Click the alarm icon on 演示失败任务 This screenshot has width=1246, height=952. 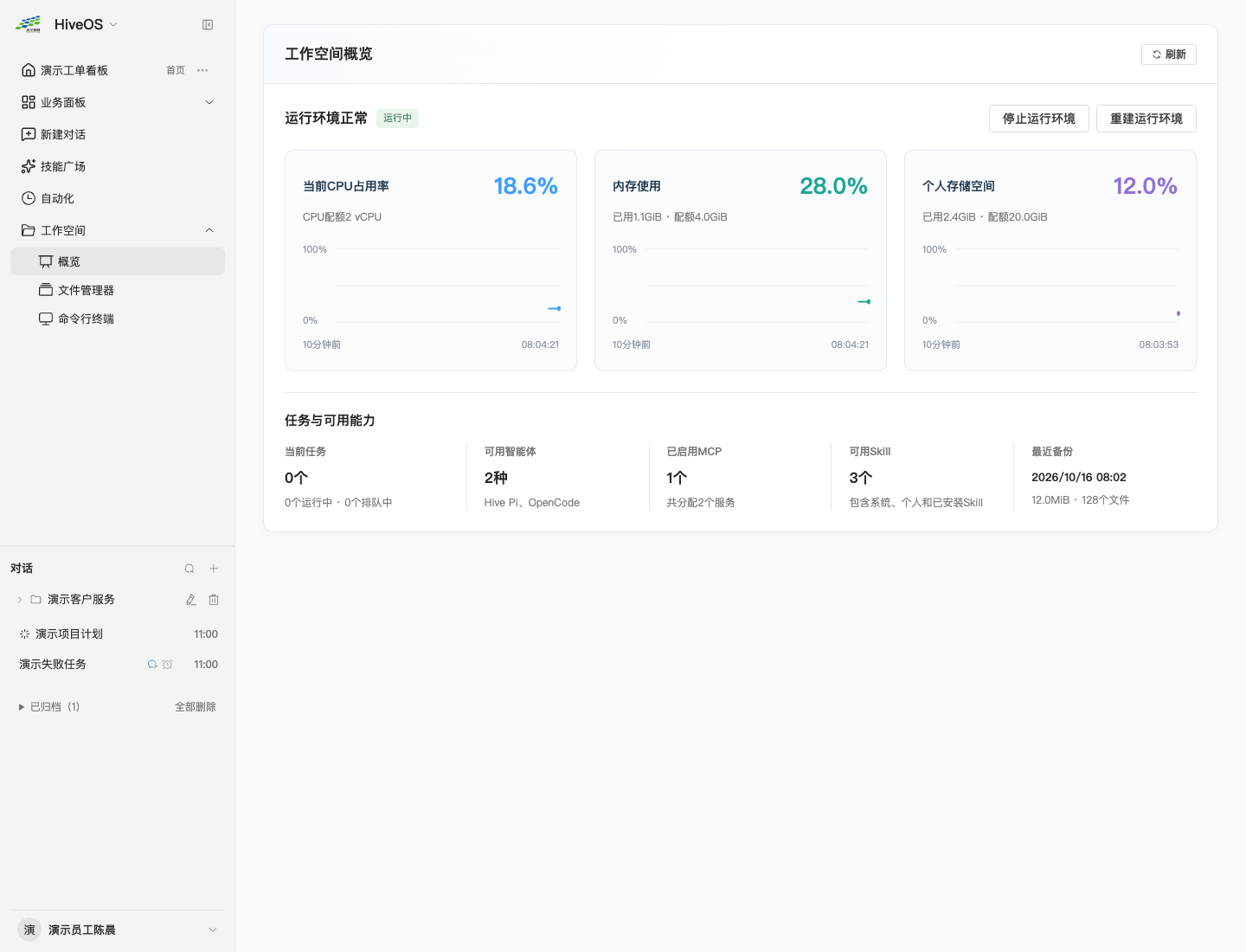coord(168,665)
